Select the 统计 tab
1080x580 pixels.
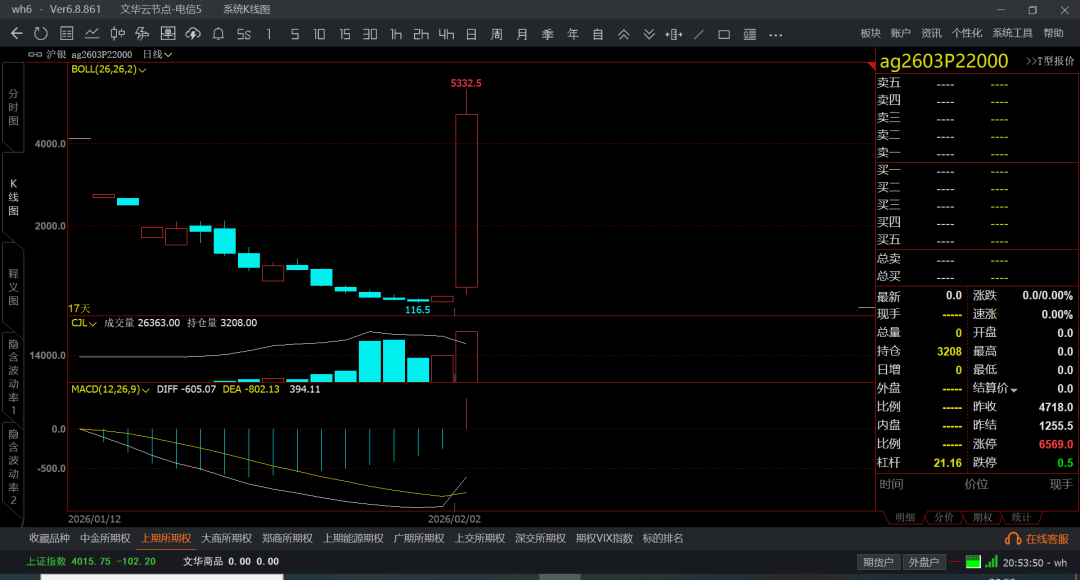pos(1021,517)
